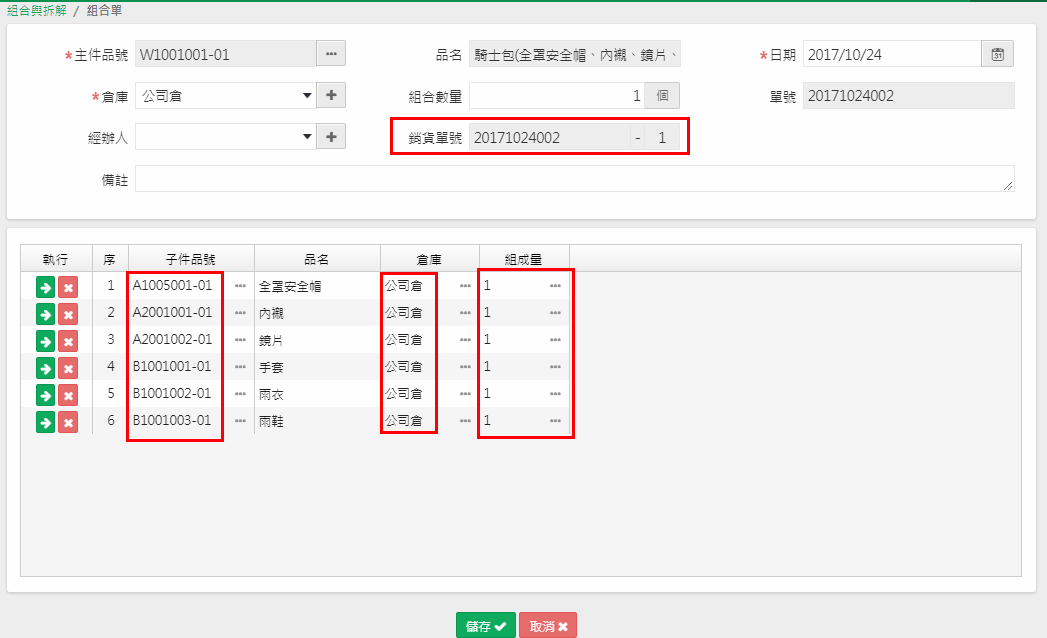Screen dimensions: 1047x638
Task: Open warehouse ellipsis in 雨衣 row
Action: tap(465, 394)
